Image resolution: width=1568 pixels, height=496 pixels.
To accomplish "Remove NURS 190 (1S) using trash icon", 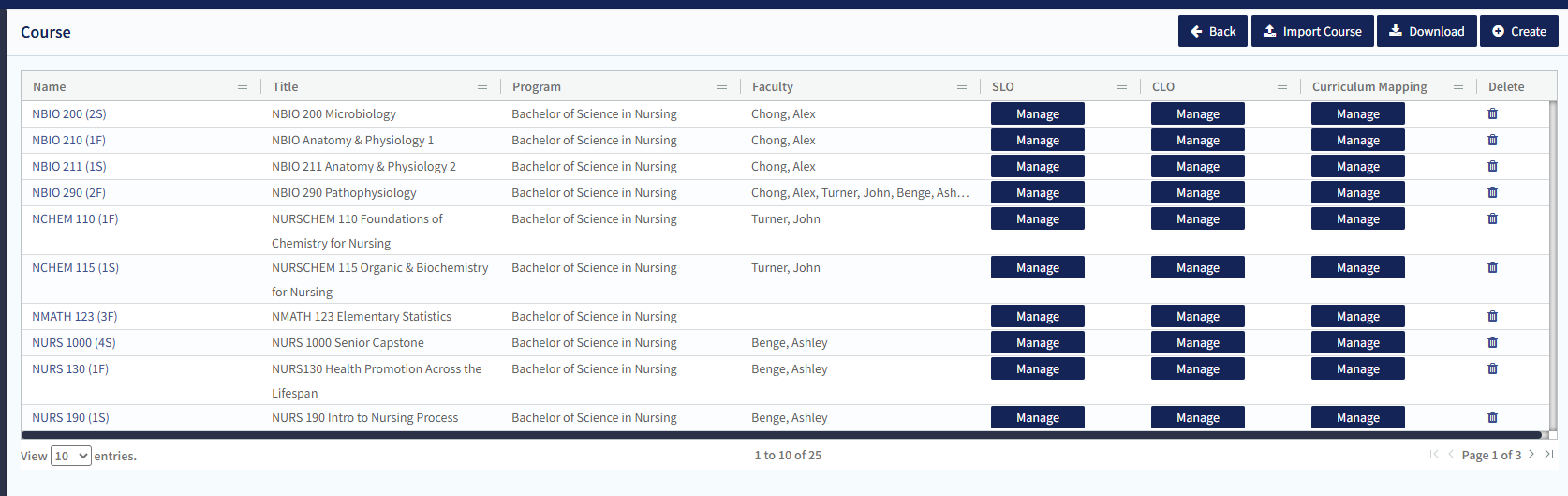I will tap(1492, 417).
